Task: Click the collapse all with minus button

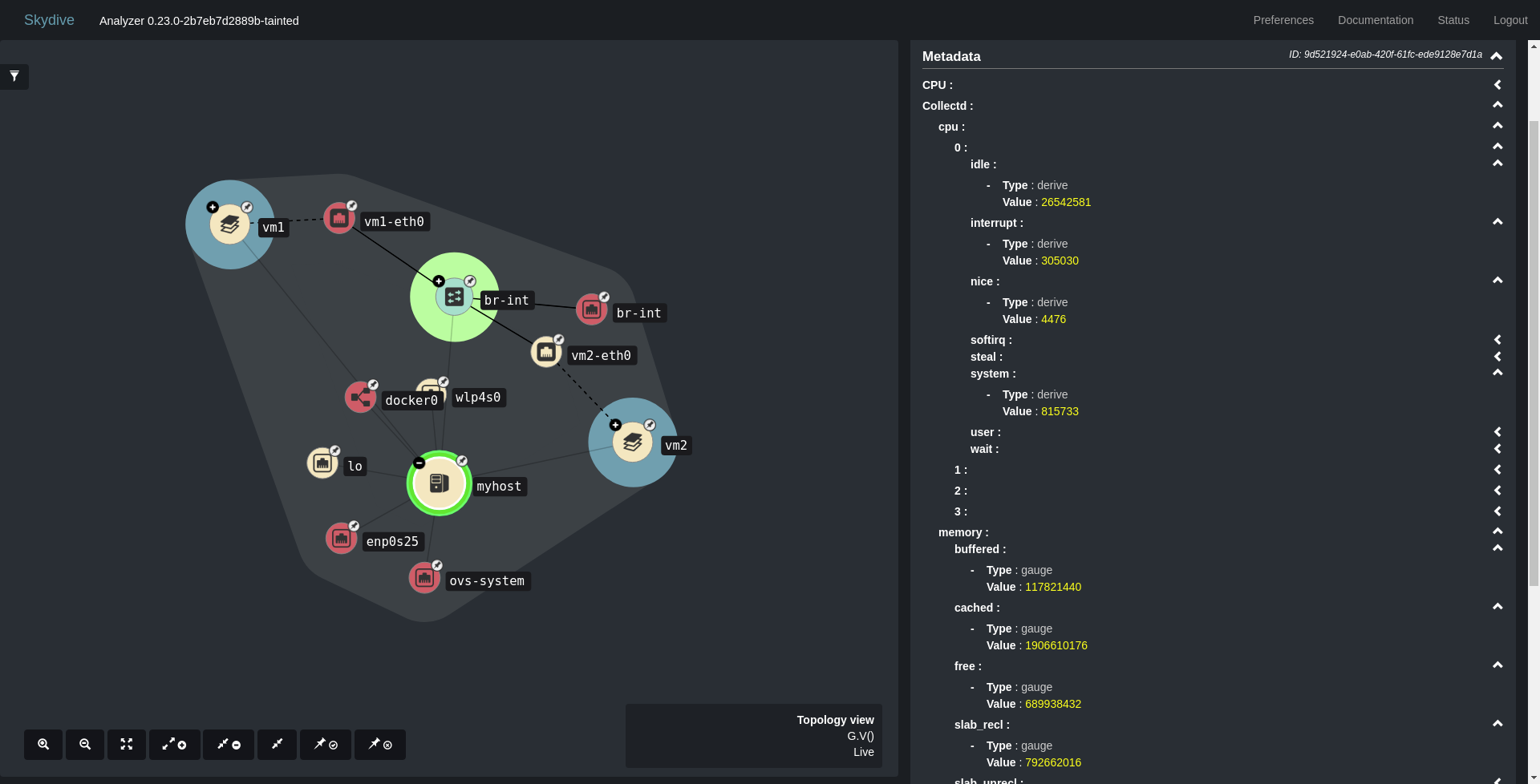Action: [x=229, y=745]
